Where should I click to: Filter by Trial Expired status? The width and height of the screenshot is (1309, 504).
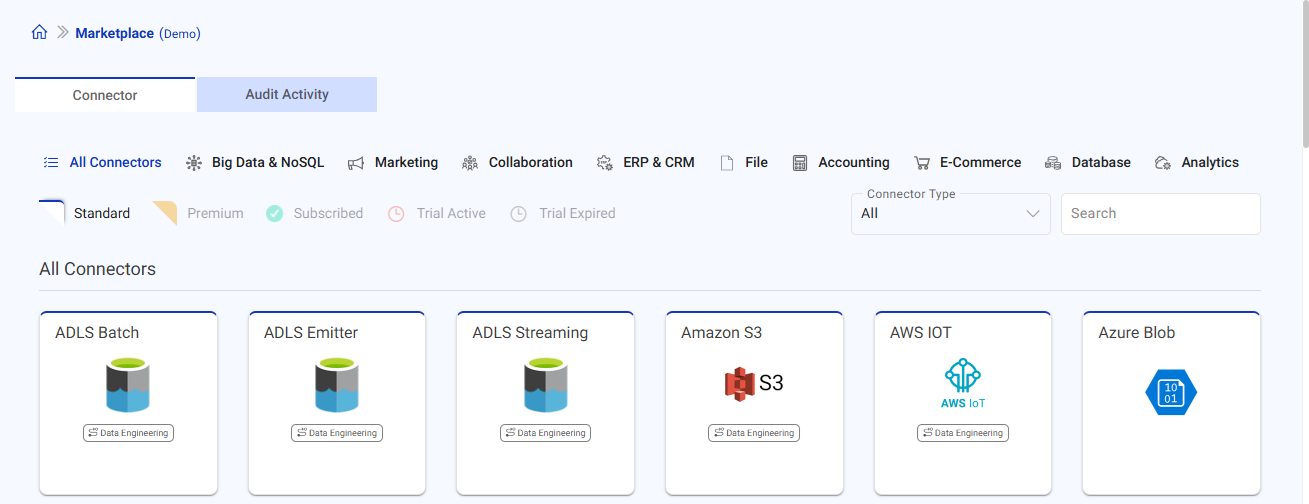563,213
